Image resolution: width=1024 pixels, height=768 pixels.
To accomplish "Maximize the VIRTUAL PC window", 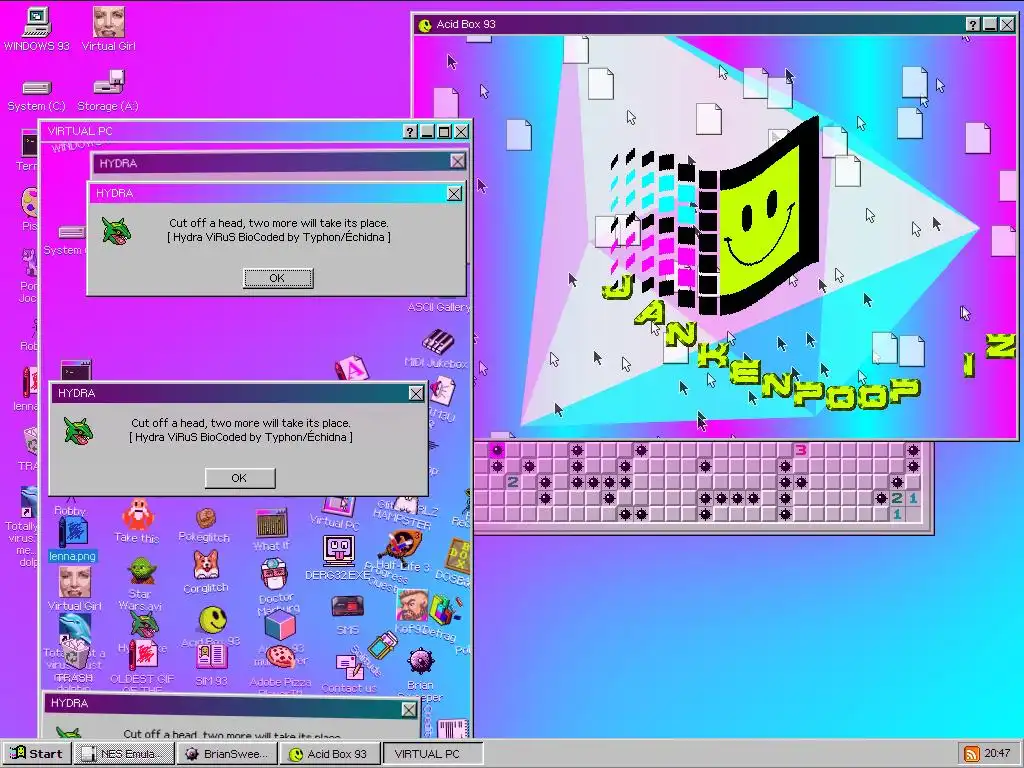I will pos(444,132).
